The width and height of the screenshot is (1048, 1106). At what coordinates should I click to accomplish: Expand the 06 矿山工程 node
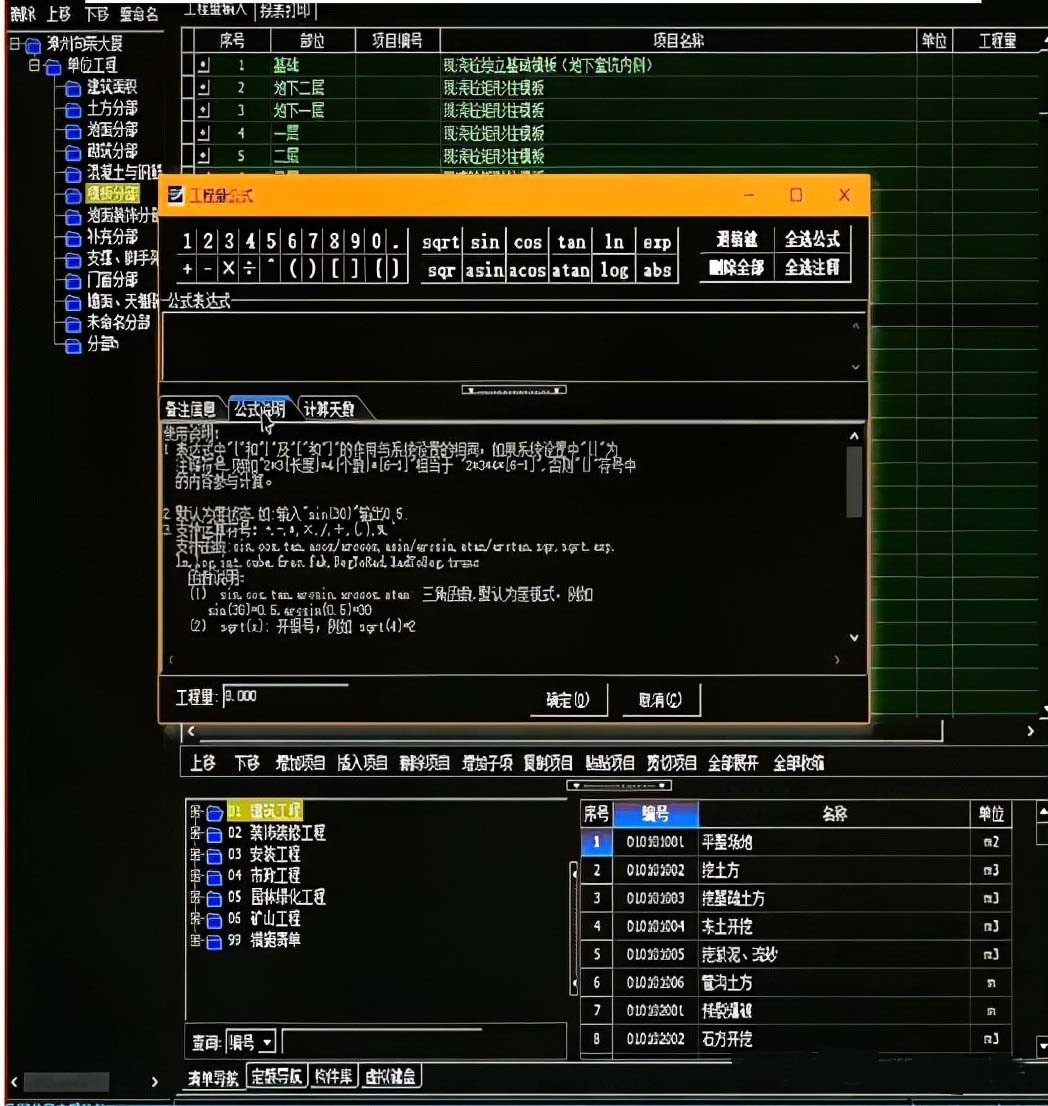tap(196, 919)
